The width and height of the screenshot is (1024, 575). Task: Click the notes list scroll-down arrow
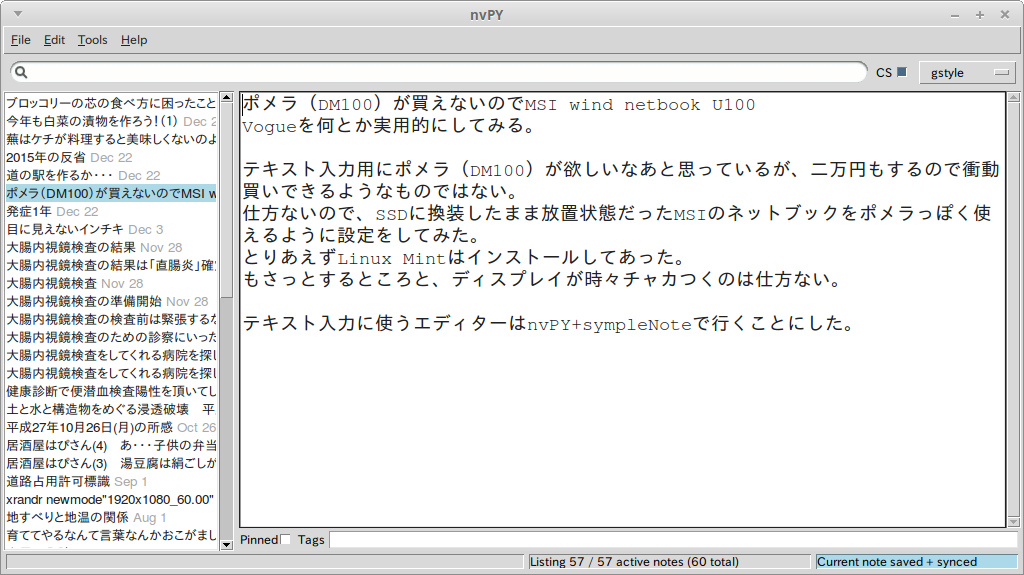coord(227,544)
